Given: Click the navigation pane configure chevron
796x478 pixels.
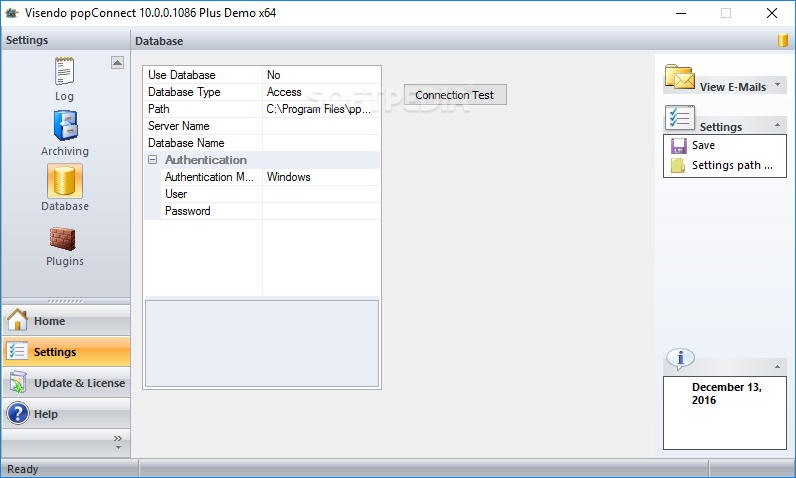Looking at the screenshot, I should pyautogui.click(x=118, y=441).
